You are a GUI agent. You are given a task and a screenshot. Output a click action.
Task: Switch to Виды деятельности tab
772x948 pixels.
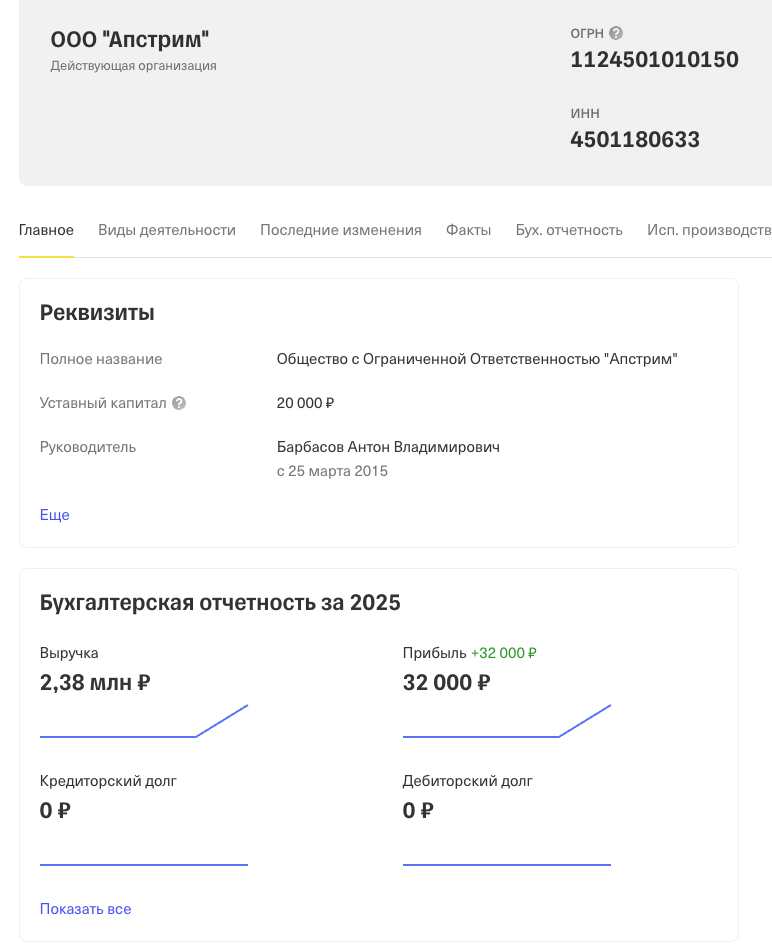(167, 230)
